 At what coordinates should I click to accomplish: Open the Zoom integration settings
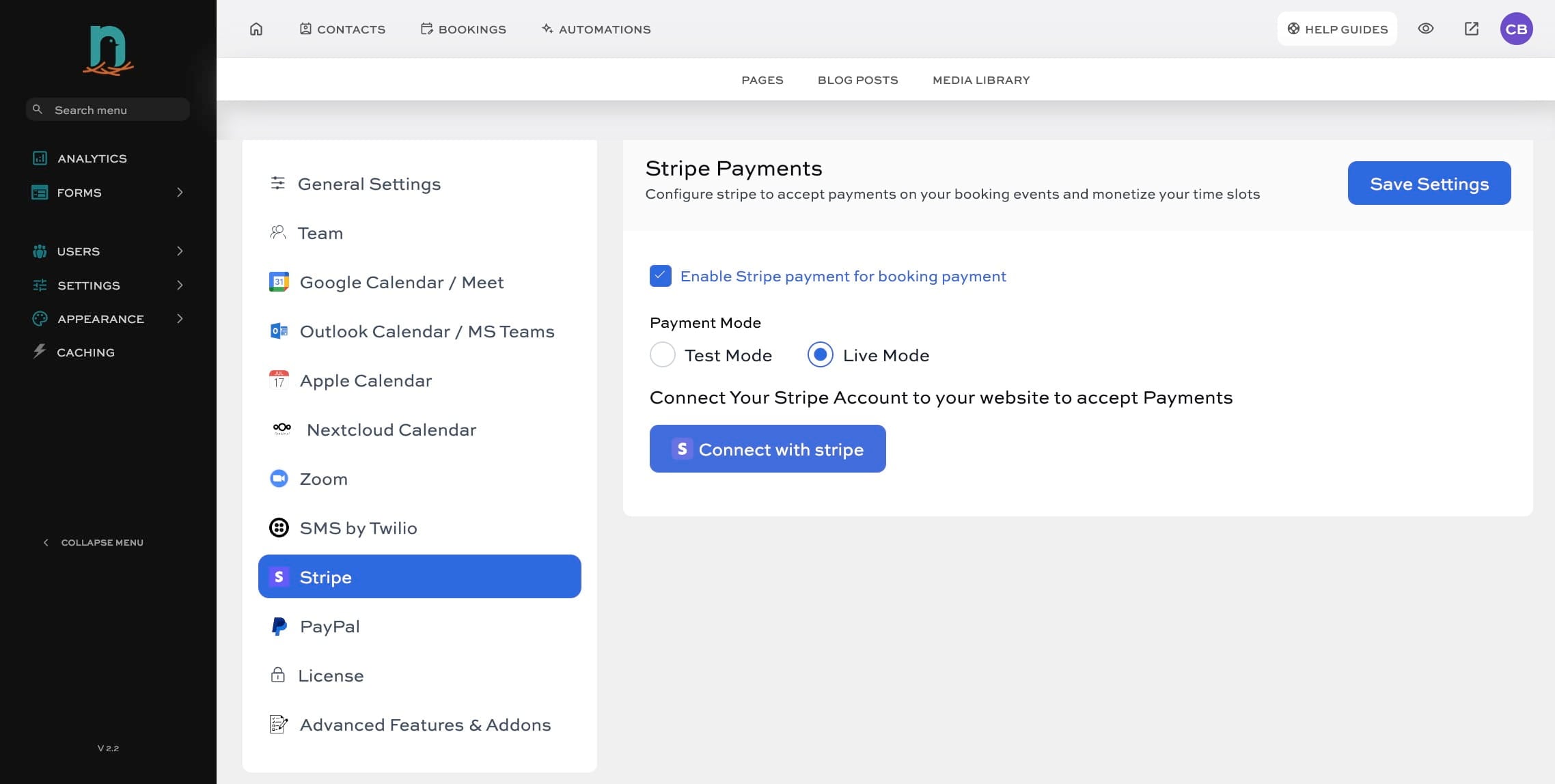pyautogui.click(x=322, y=478)
